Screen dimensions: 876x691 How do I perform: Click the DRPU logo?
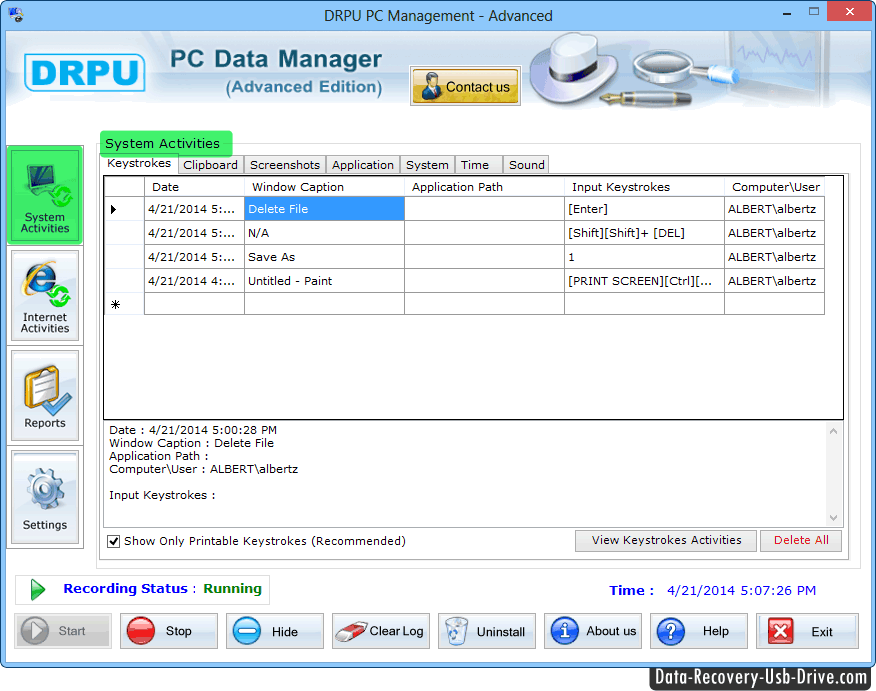[84, 72]
